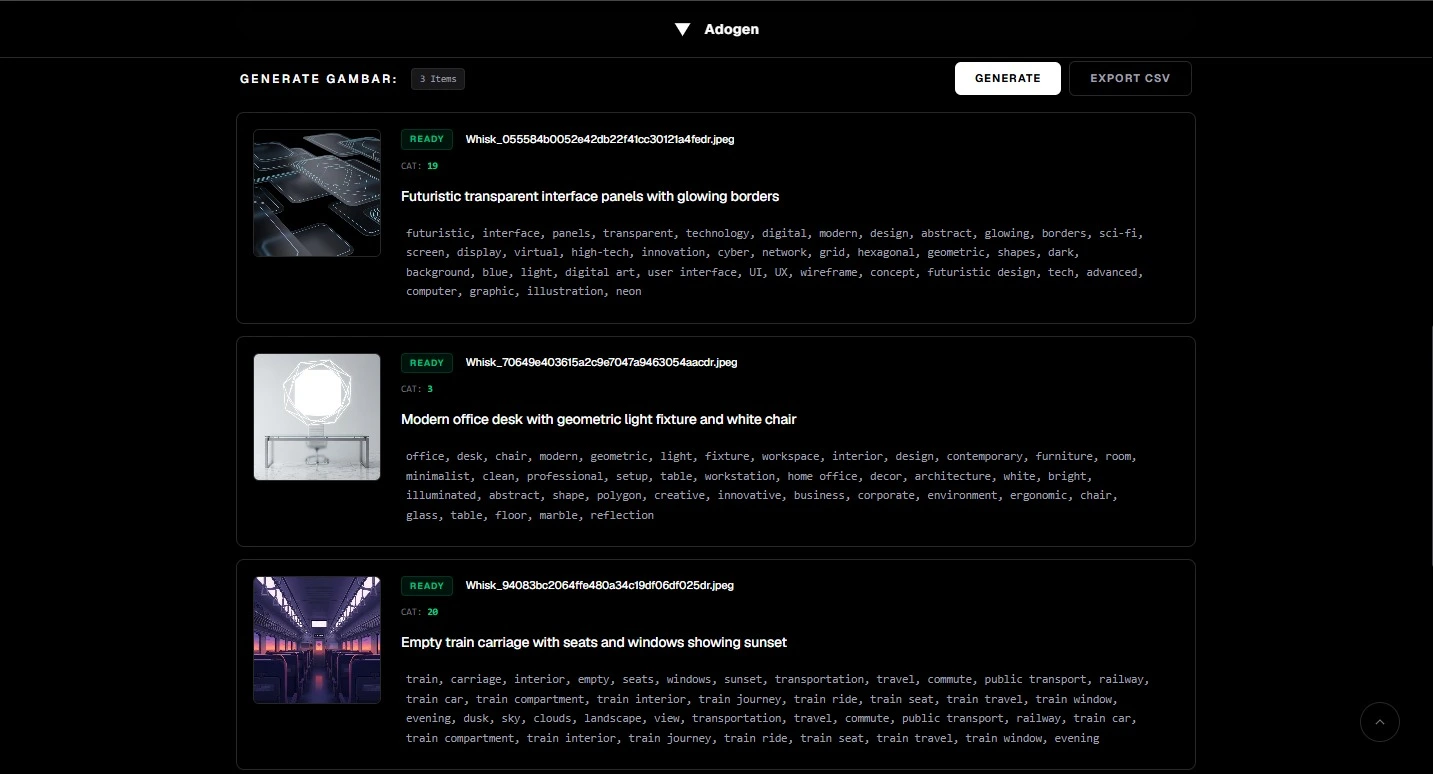Image resolution: width=1433 pixels, height=774 pixels.
Task: Export results using EXPORT CSV
Action: [x=1130, y=78]
